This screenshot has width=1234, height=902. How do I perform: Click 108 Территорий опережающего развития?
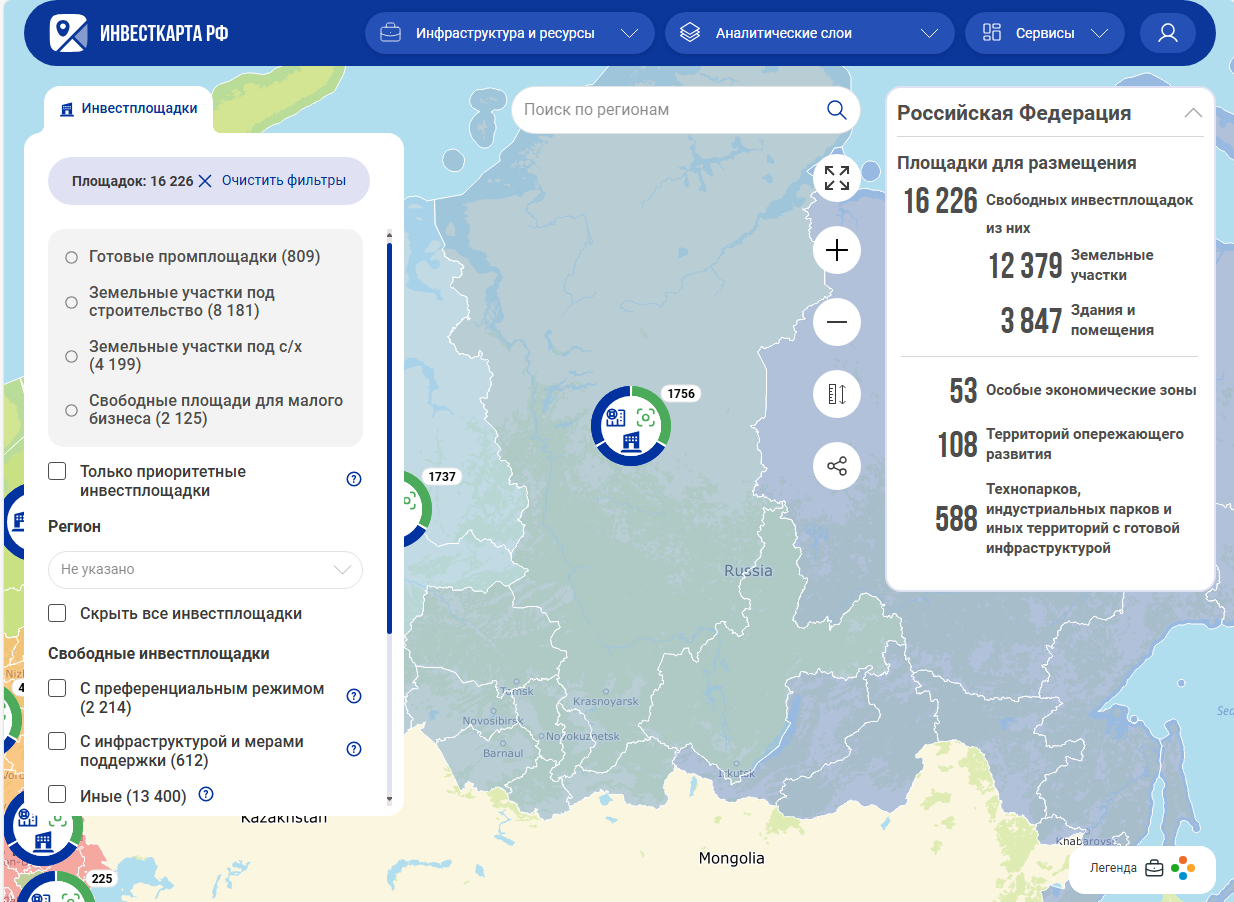pyautogui.click(x=1061, y=444)
